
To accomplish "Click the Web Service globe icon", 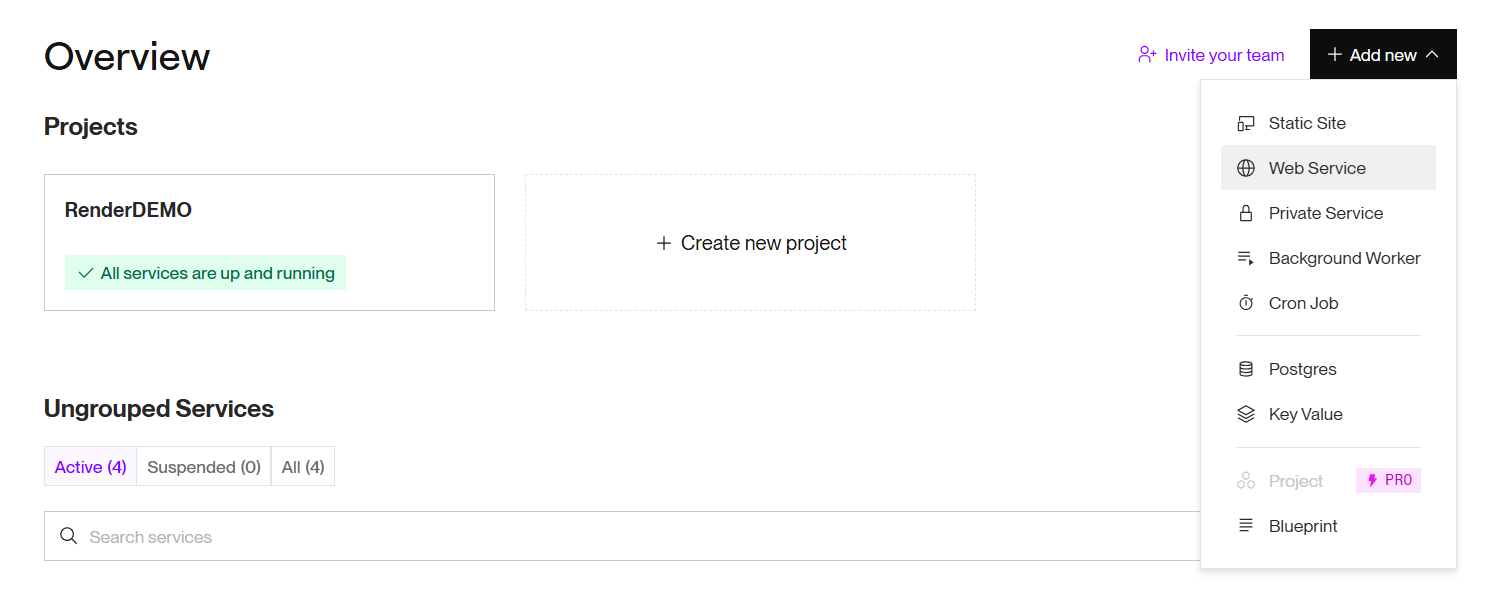I will click(1245, 168).
